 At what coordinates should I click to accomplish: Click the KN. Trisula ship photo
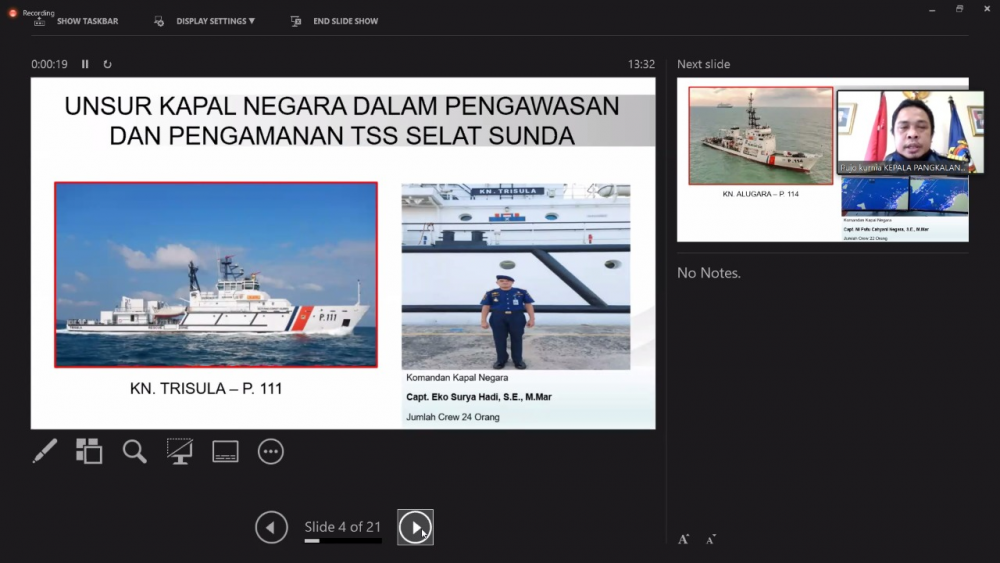click(x=216, y=275)
